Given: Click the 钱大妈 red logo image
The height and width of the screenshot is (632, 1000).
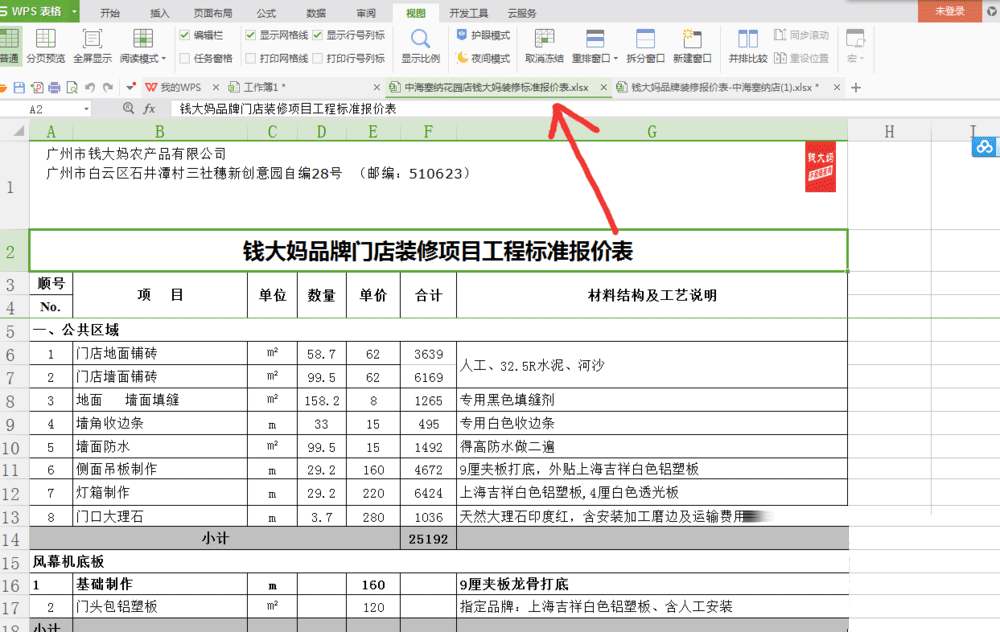Looking at the screenshot, I should 820,166.
